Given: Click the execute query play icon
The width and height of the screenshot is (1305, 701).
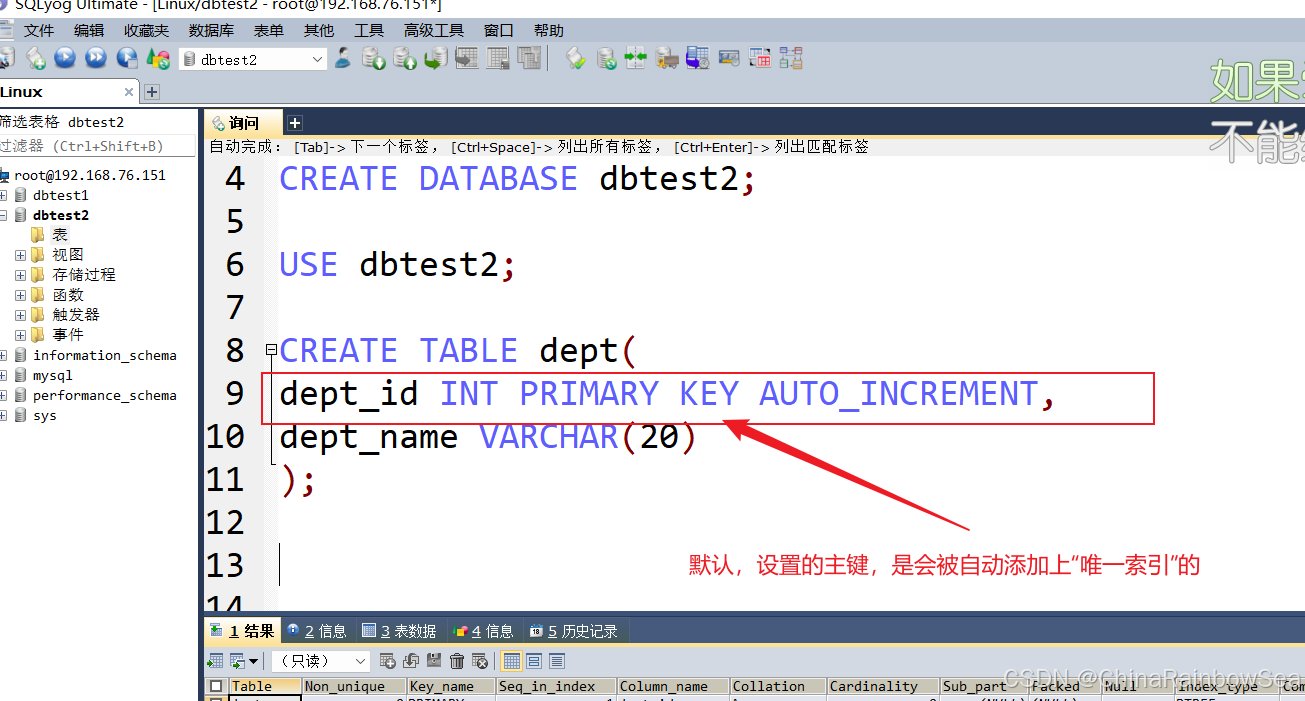Looking at the screenshot, I should pos(65,59).
